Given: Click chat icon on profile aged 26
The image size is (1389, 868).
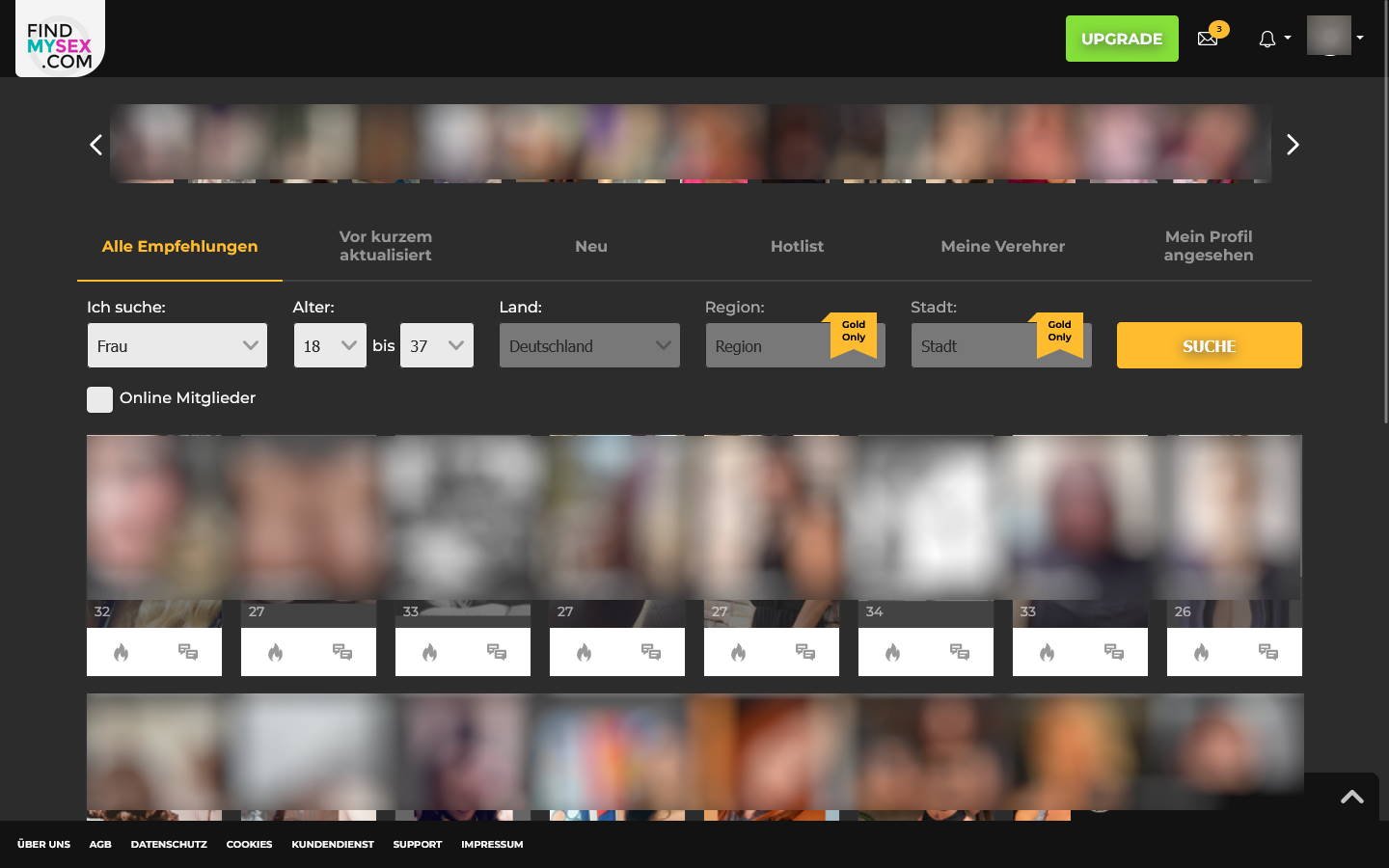Looking at the screenshot, I should click(x=1268, y=653).
